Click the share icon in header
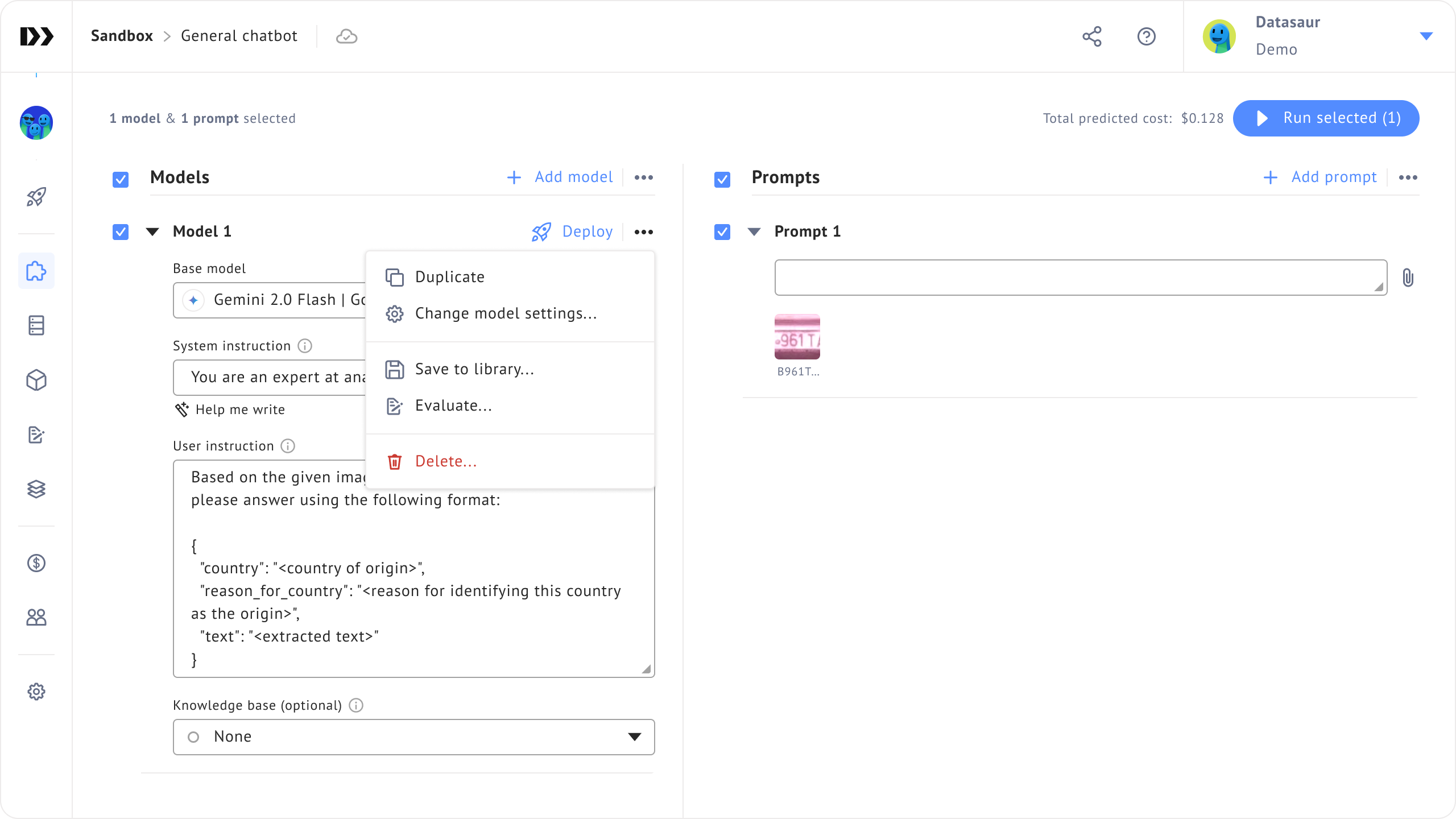The image size is (1456, 819). tap(1091, 36)
